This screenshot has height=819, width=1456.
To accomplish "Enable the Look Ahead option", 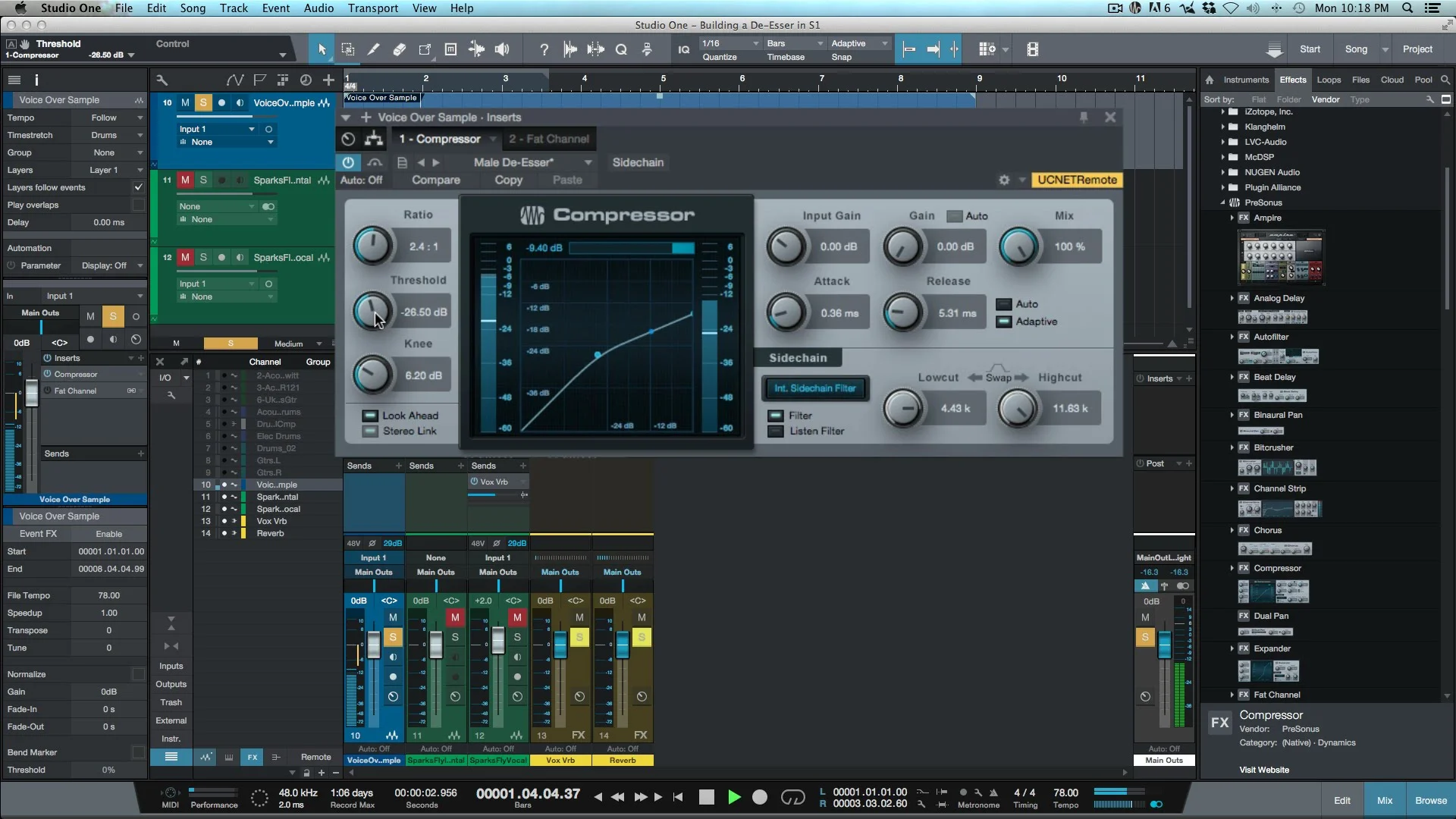I will tap(370, 416).
